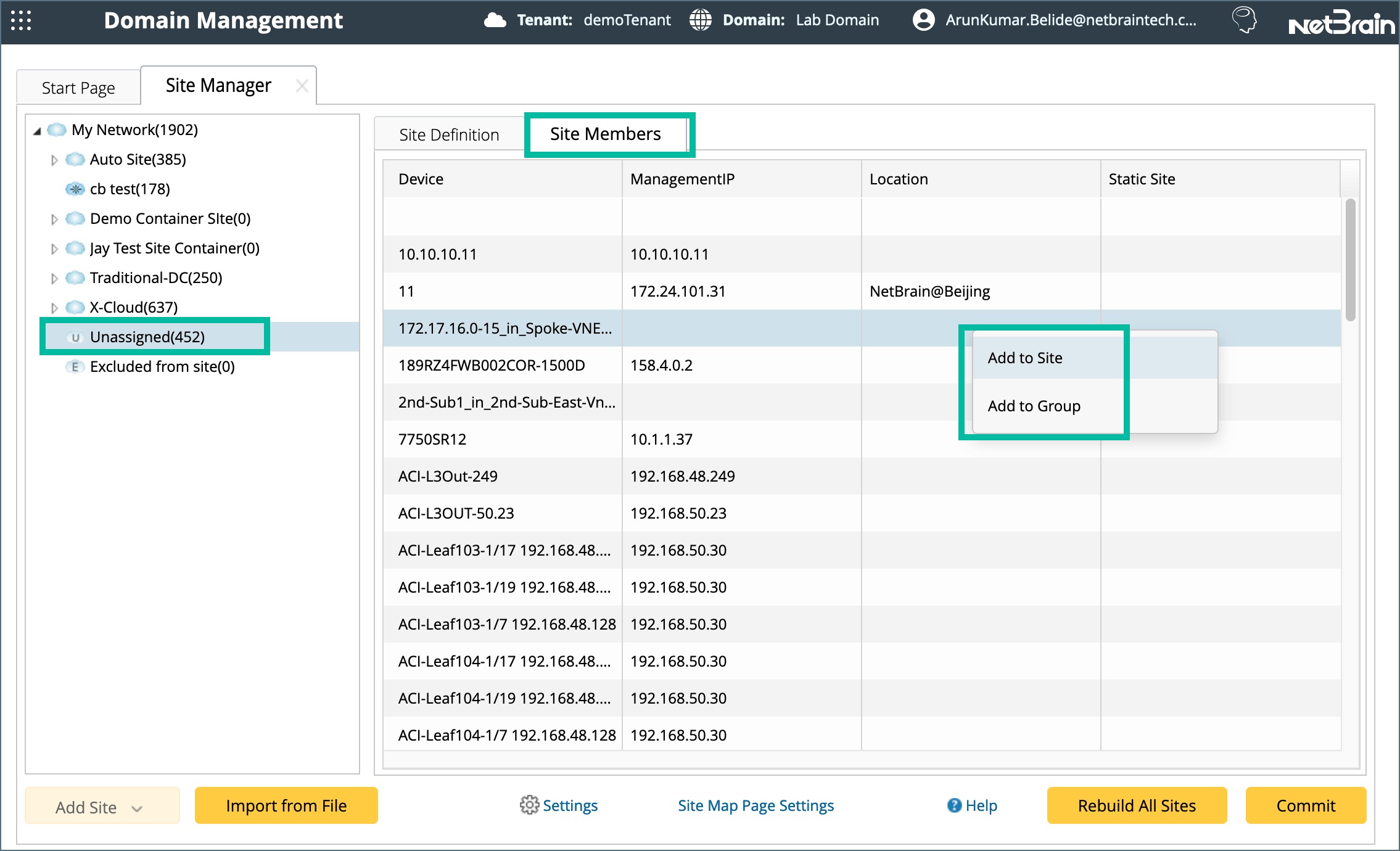Screen dimensions: 1400x851
Task: Select device row 11
Action: pos(862,291)
